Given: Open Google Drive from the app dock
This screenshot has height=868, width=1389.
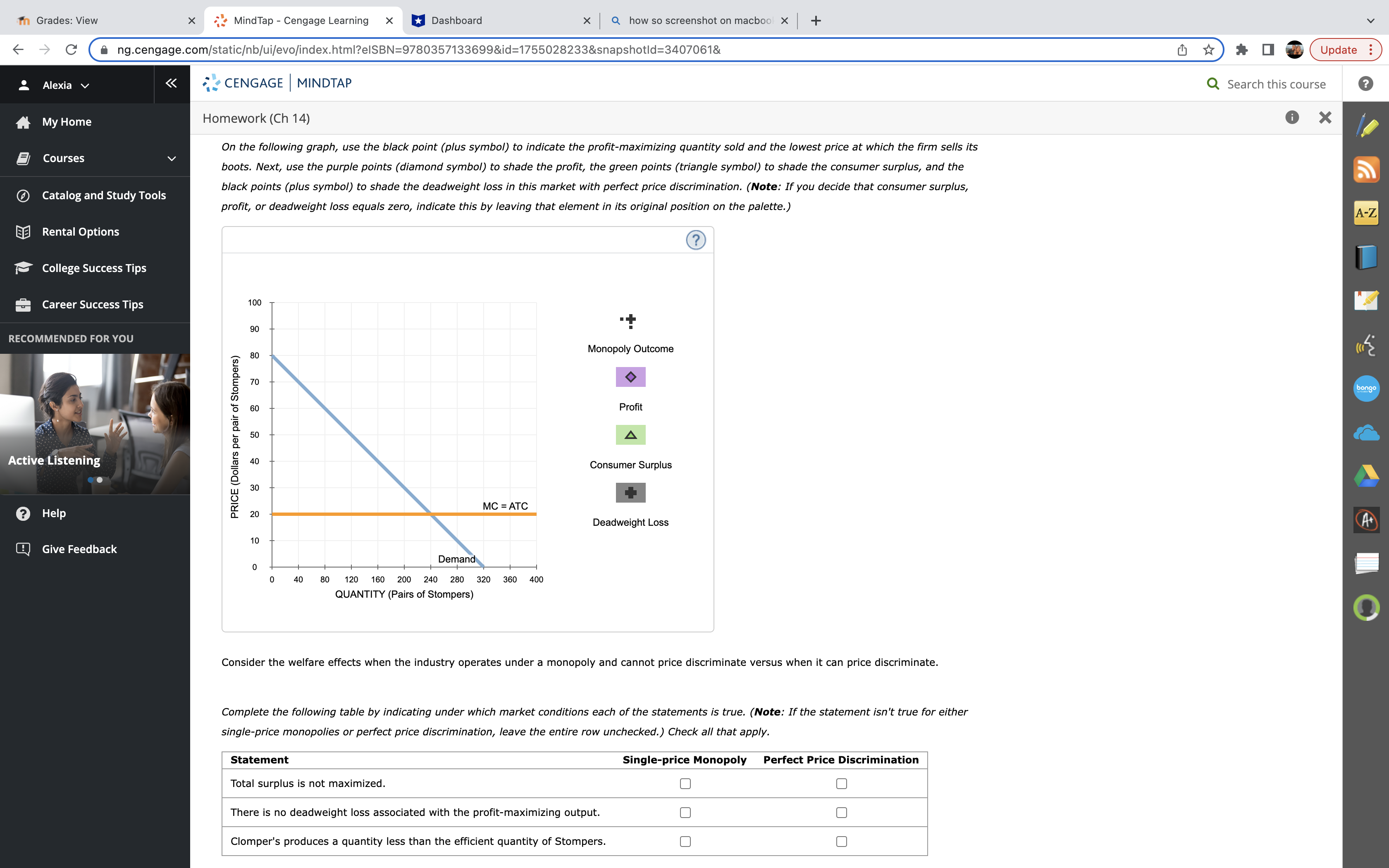Looking at the screenshot, I should pyautogui.click(x=1367, y=476).
